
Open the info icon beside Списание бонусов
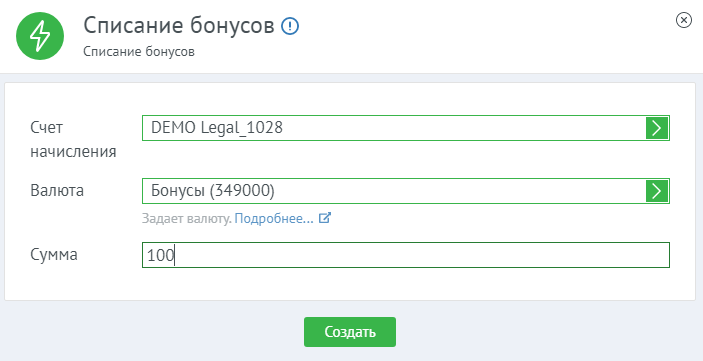[x=290, y=26]
